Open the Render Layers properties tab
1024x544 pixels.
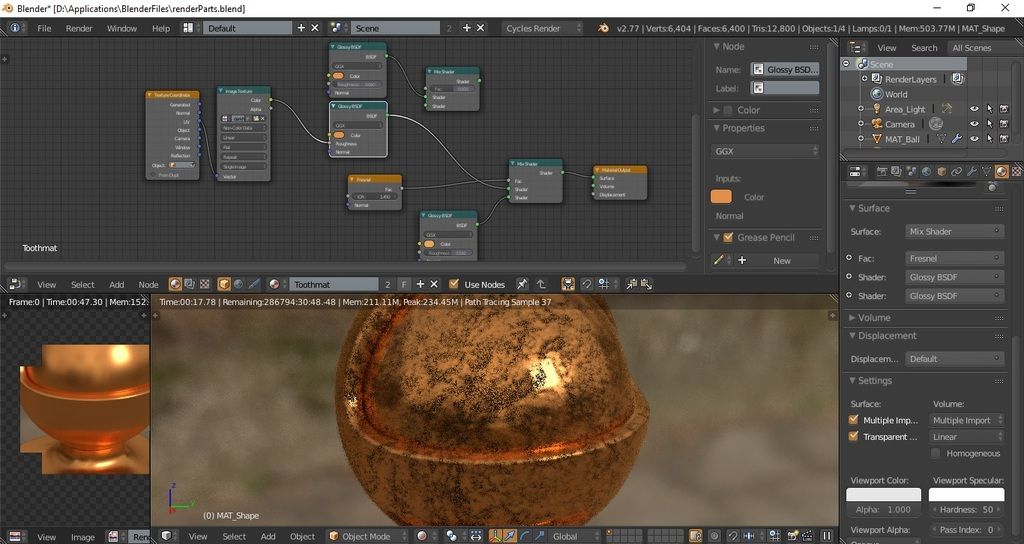pos(897,172)
